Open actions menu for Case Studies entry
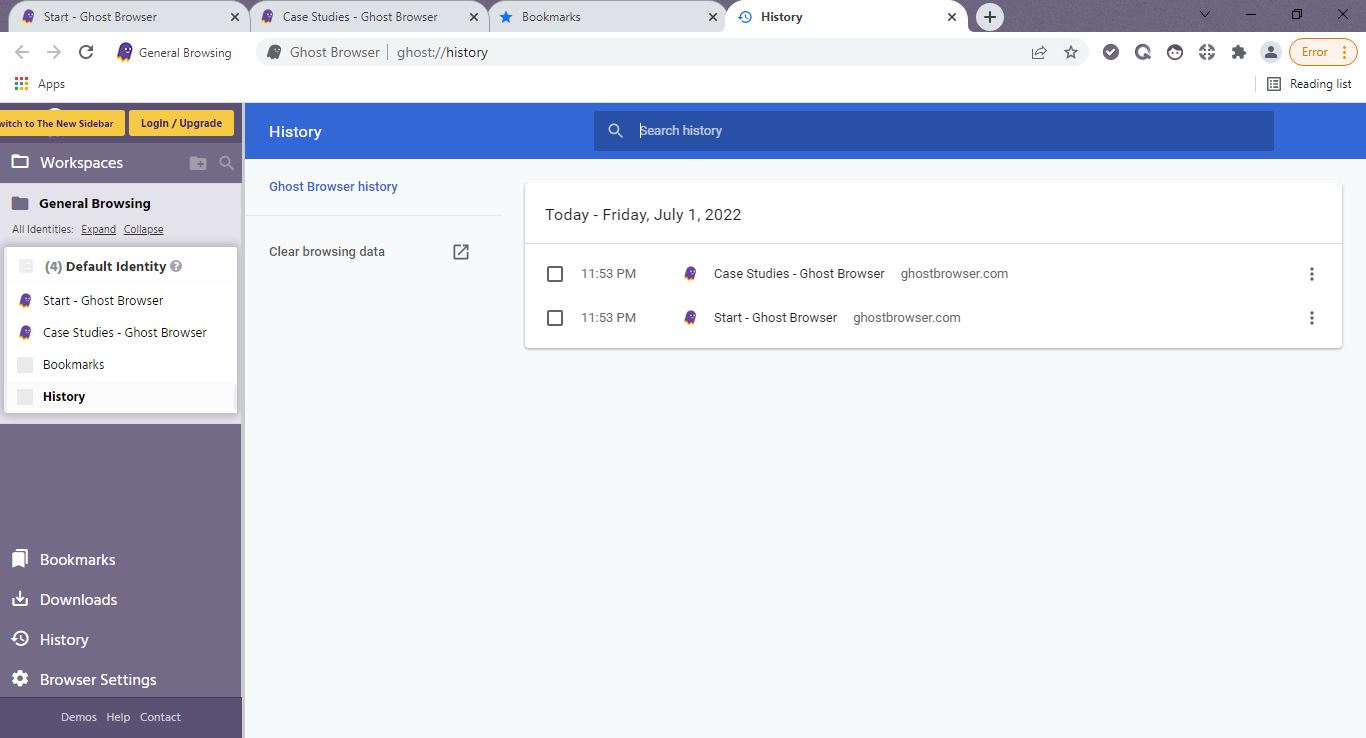The image size is (1366, 738). (1312, 274)
